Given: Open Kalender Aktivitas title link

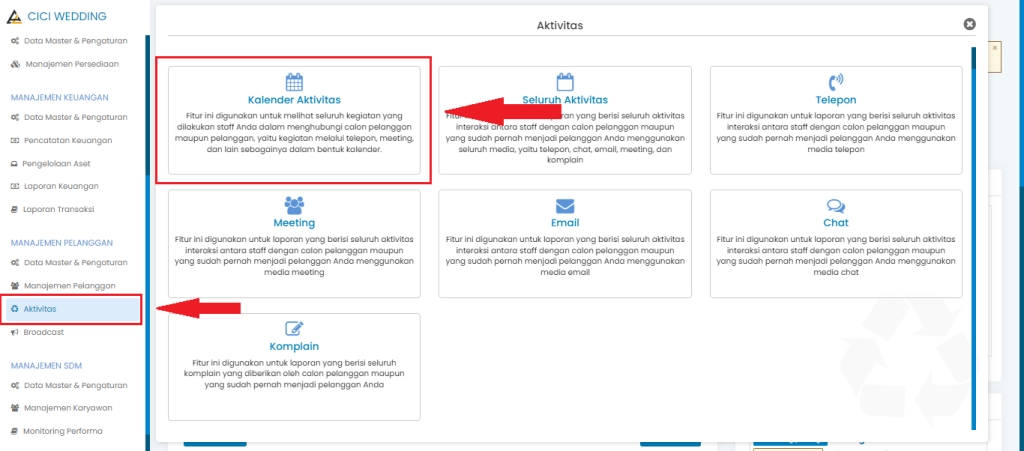Looking at the screenshot, I should tap(294, 100).
